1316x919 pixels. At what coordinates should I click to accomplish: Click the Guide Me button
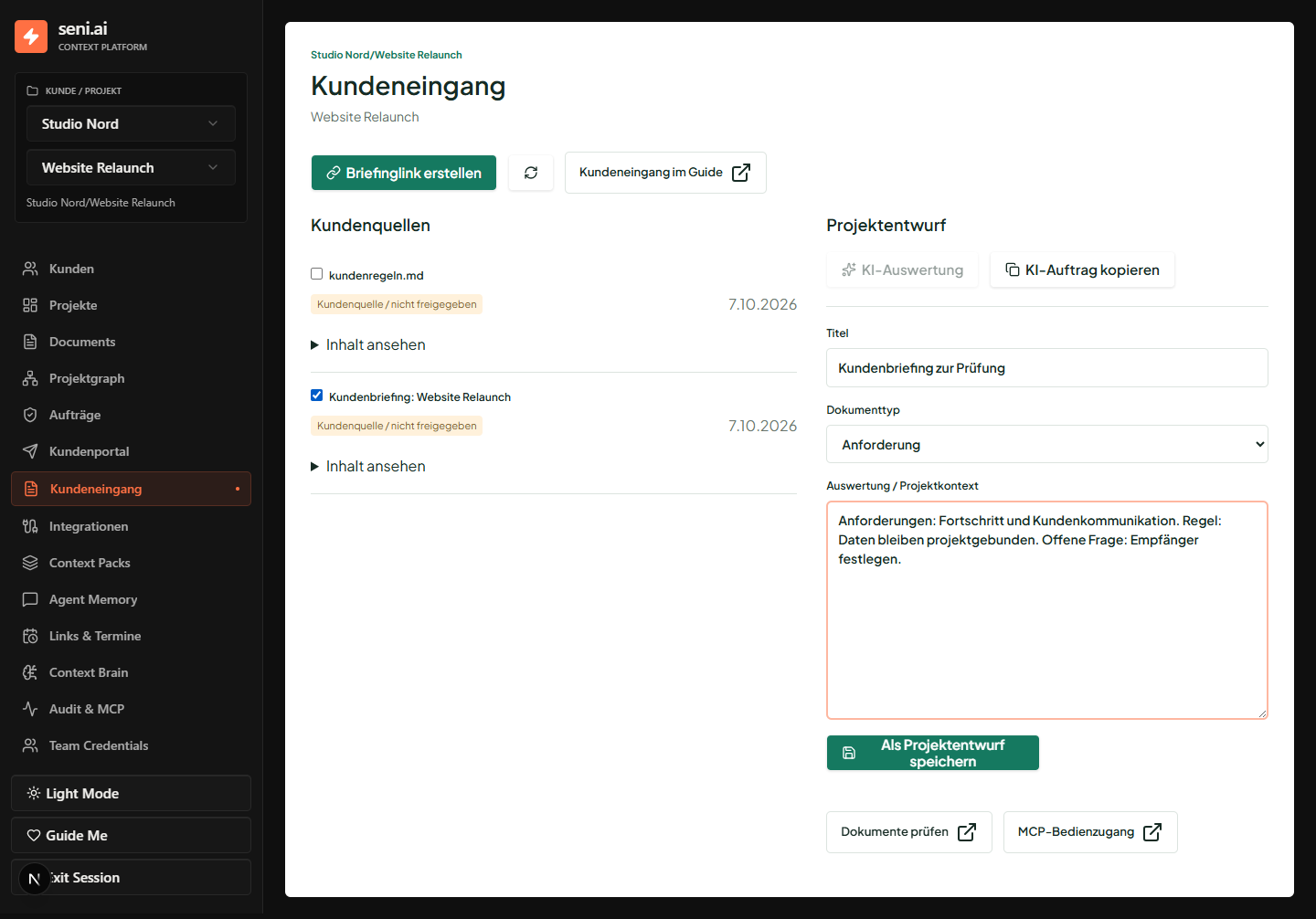pos(131,835)
